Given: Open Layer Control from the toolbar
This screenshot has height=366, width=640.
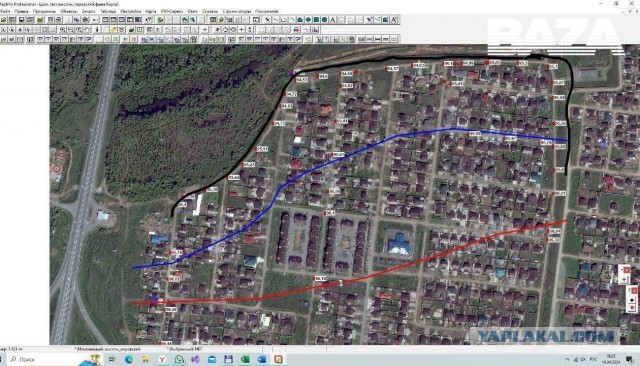Looking at the screenshot, I should point(131,29).
